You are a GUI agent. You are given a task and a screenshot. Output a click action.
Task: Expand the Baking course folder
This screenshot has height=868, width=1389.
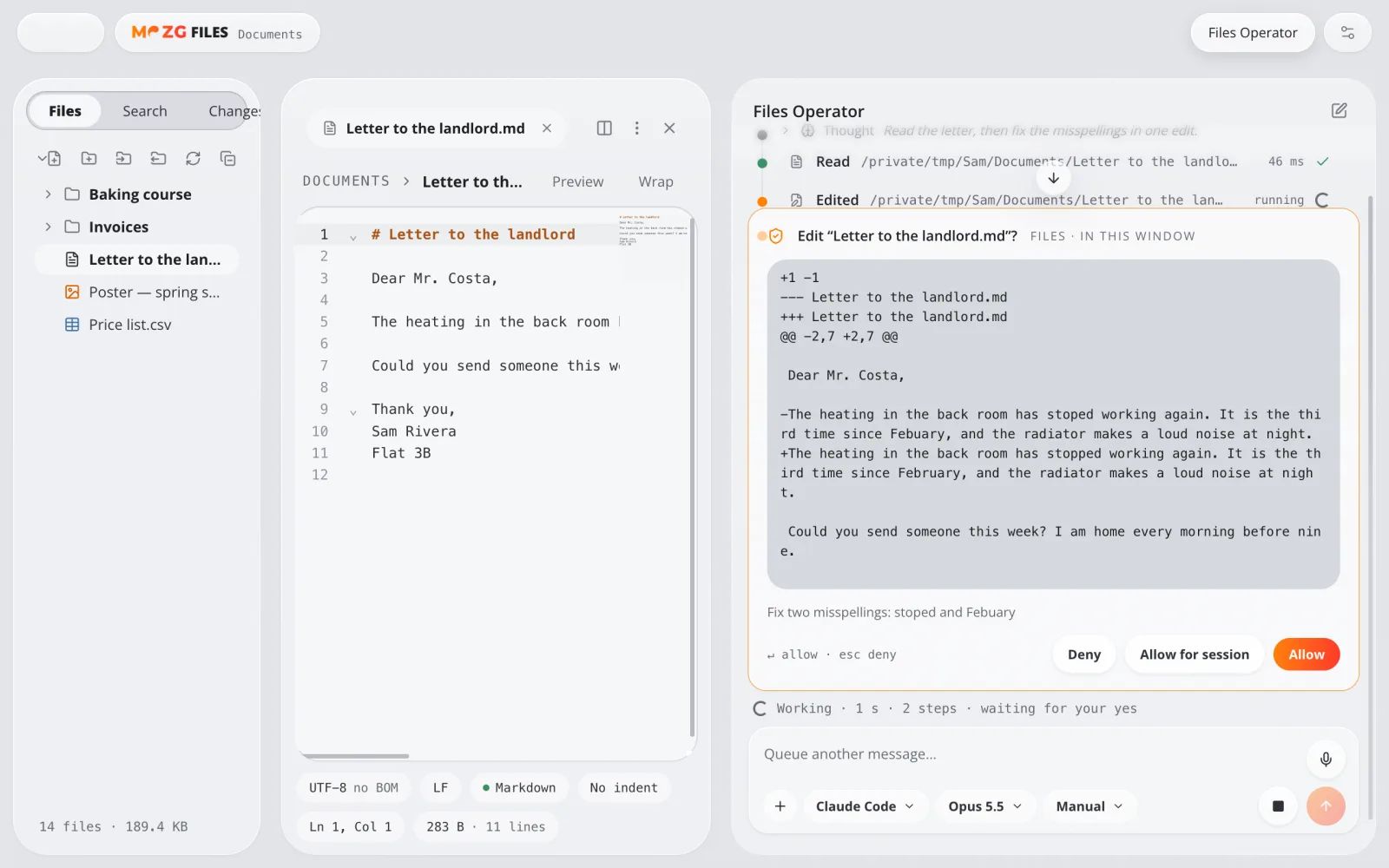coord(48,194)
